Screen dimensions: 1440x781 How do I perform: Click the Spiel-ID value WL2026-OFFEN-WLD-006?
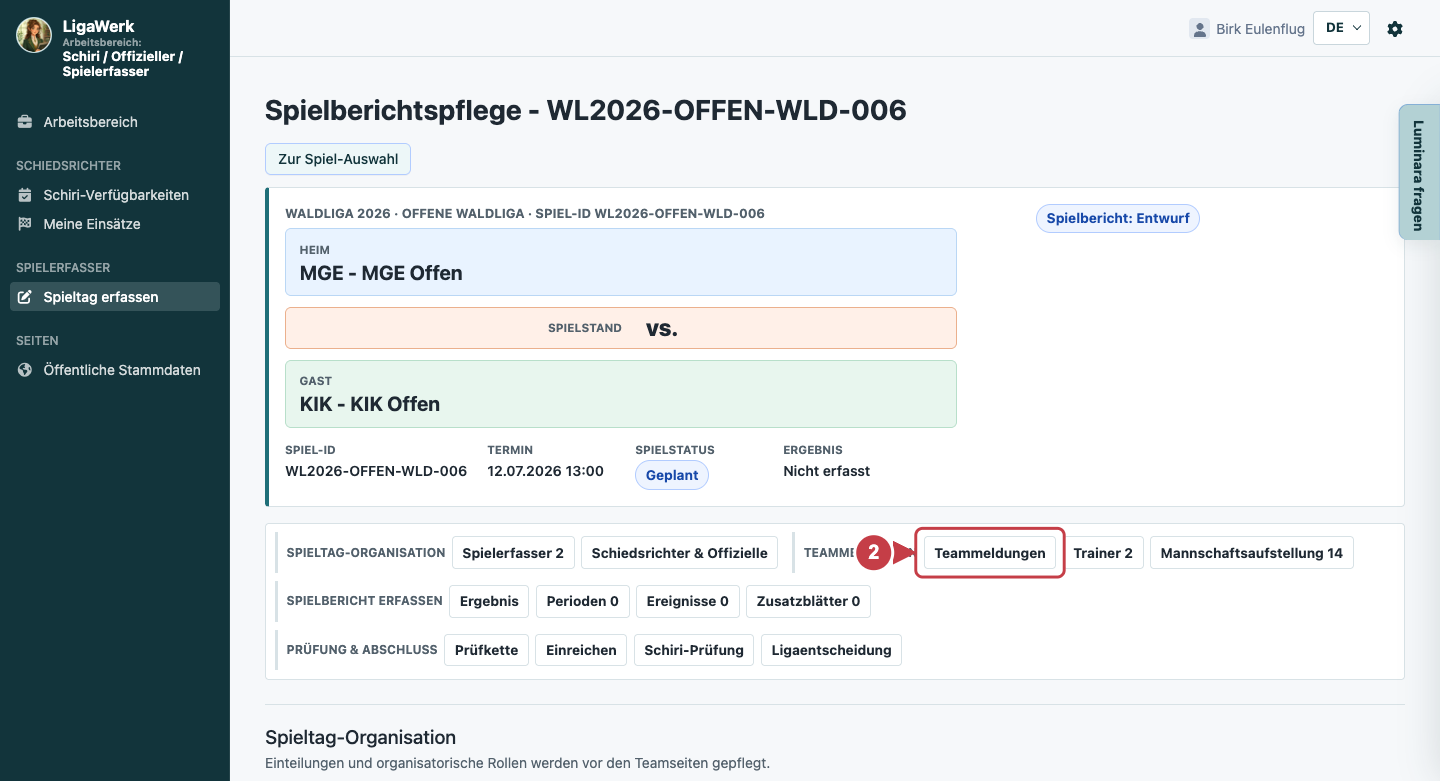click(376, 471)
